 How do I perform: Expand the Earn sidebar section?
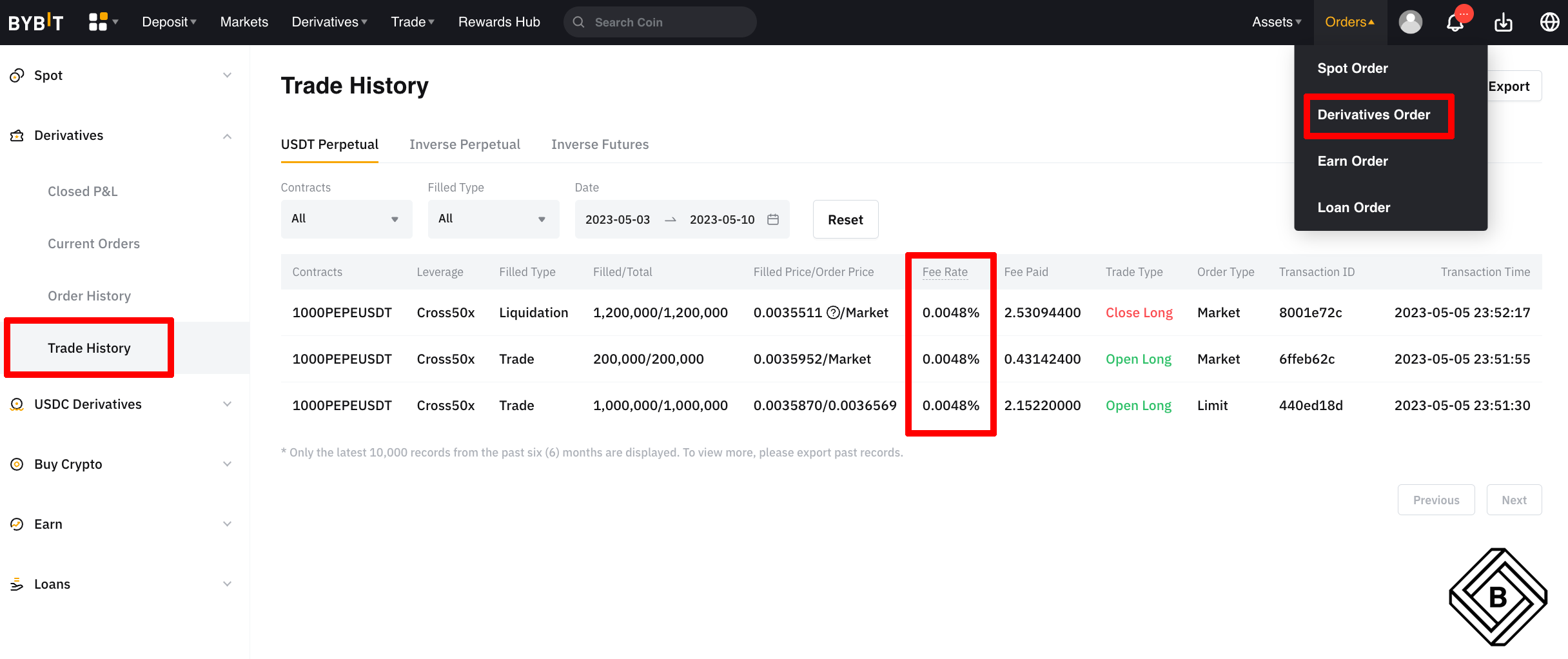click(x=227, y=524)
